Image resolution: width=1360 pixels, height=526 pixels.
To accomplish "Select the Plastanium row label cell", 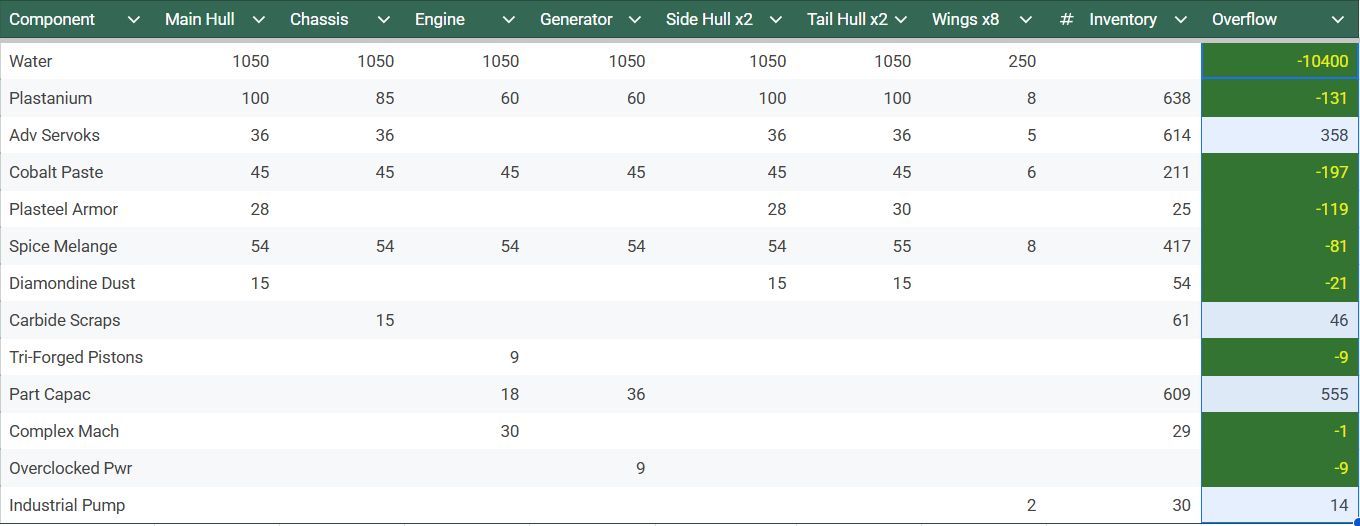I will [51, 98].
